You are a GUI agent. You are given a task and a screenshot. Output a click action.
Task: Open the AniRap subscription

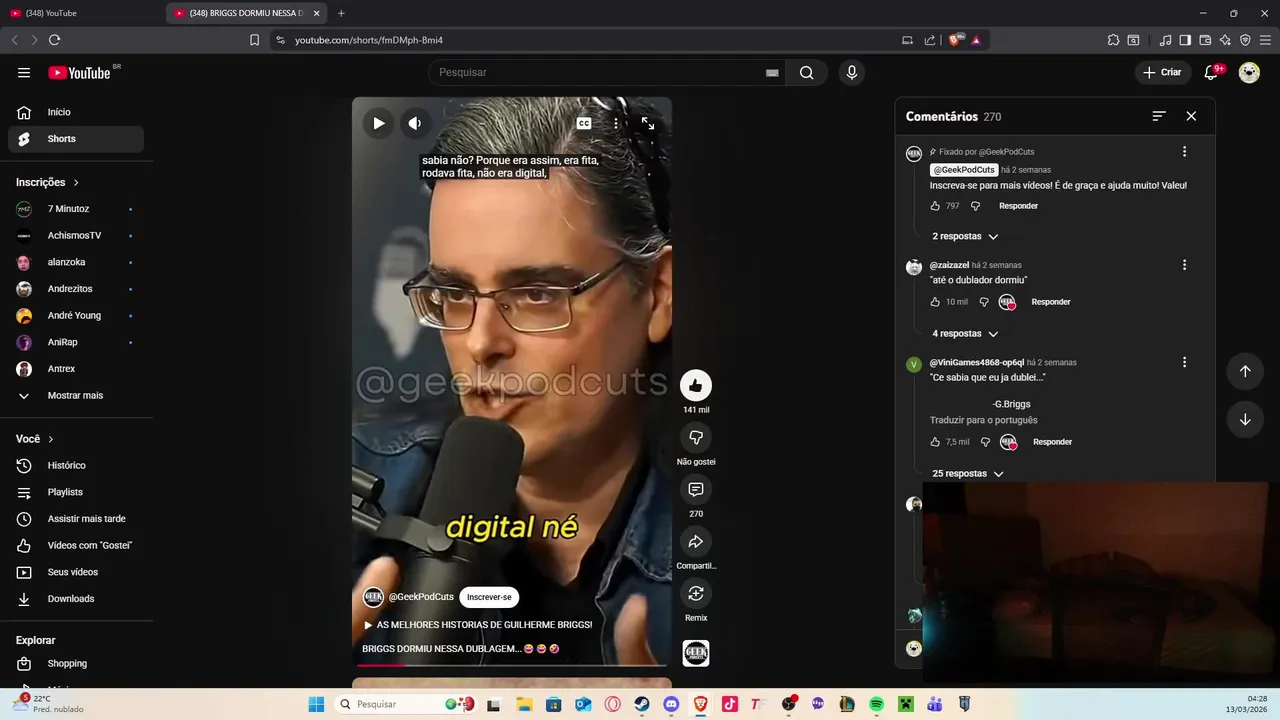(76, 342)
